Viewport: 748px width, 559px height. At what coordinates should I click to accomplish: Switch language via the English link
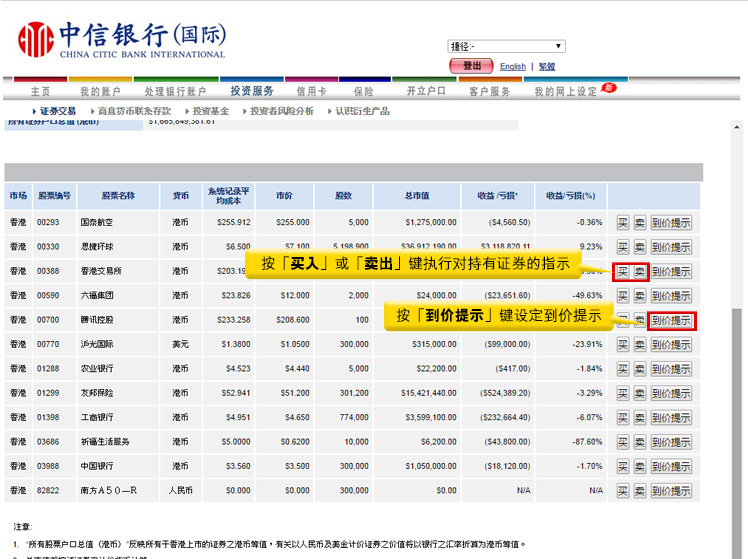[513, 67]
